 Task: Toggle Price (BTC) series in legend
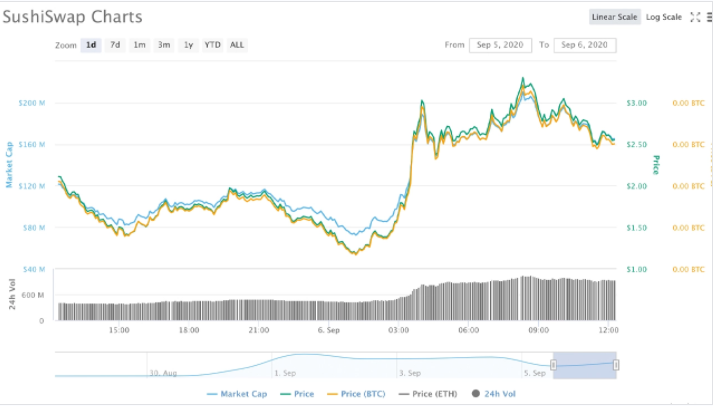356,394
